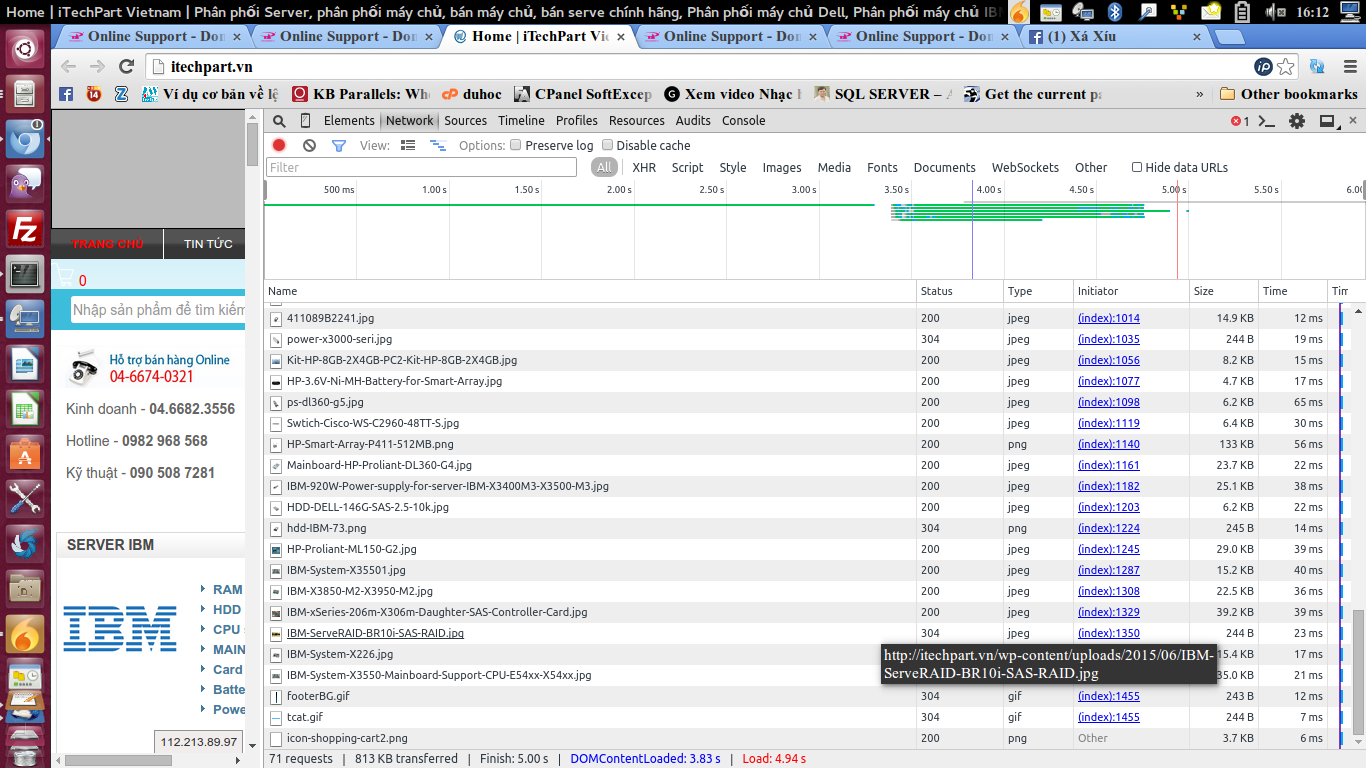The width and height of the screenshot is (1366, 768).
Task: Open Pidgin messenger from the dock
Action: pos(25,184)
